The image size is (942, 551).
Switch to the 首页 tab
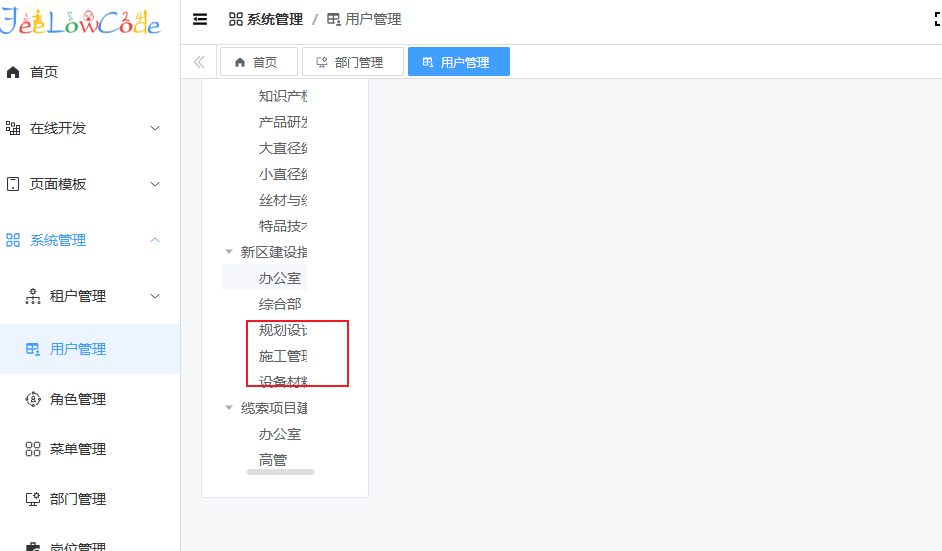tap(258, 62)
